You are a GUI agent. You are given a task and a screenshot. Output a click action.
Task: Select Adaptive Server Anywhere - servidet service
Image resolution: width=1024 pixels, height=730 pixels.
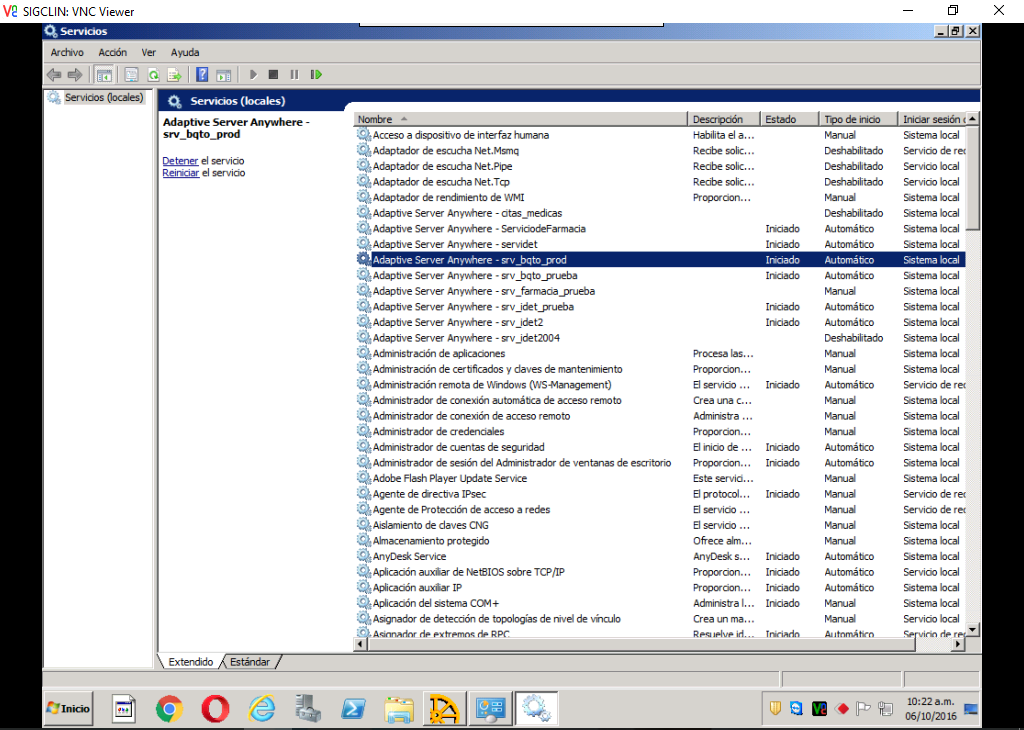[660, 245]
